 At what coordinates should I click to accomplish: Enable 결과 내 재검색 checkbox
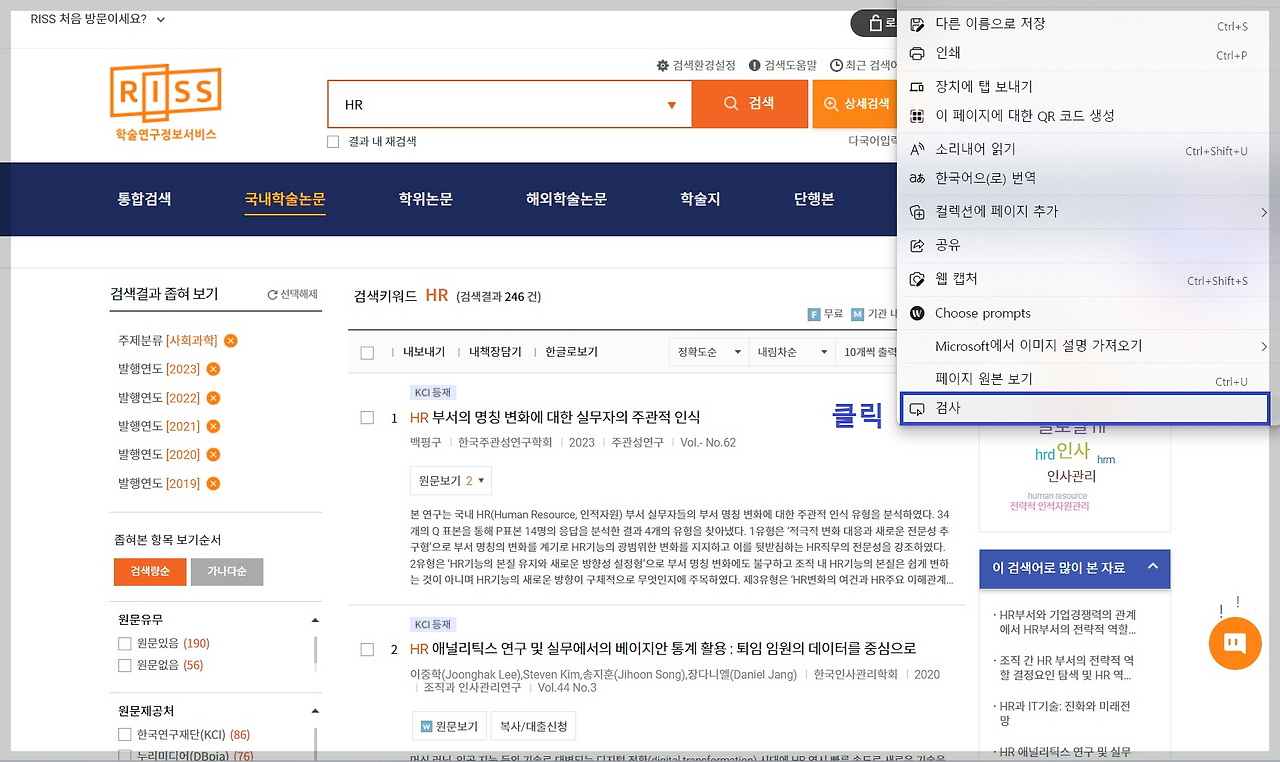click(x=334, y=142)
